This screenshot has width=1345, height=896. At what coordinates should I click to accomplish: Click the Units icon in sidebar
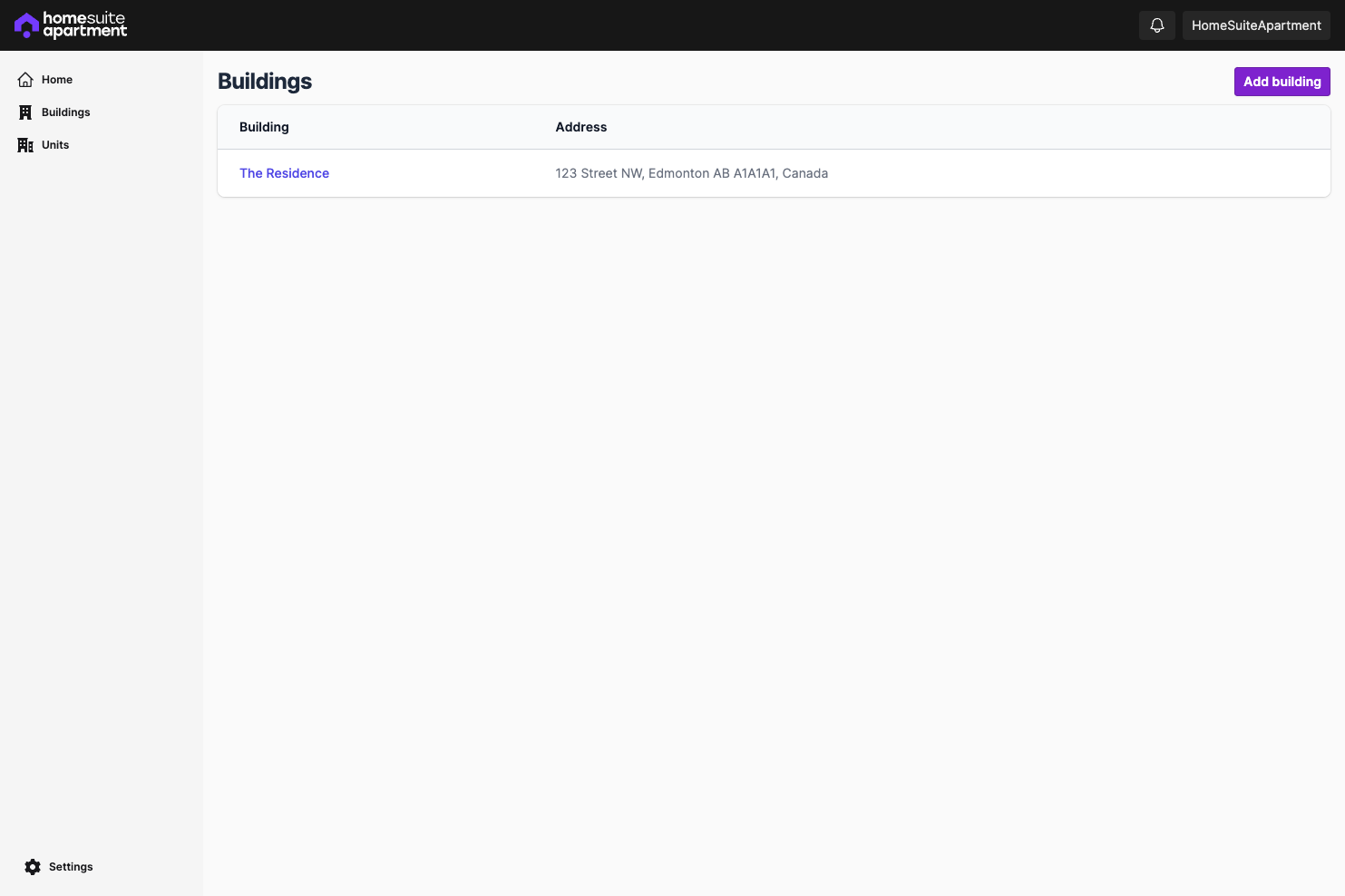point(25,145)
